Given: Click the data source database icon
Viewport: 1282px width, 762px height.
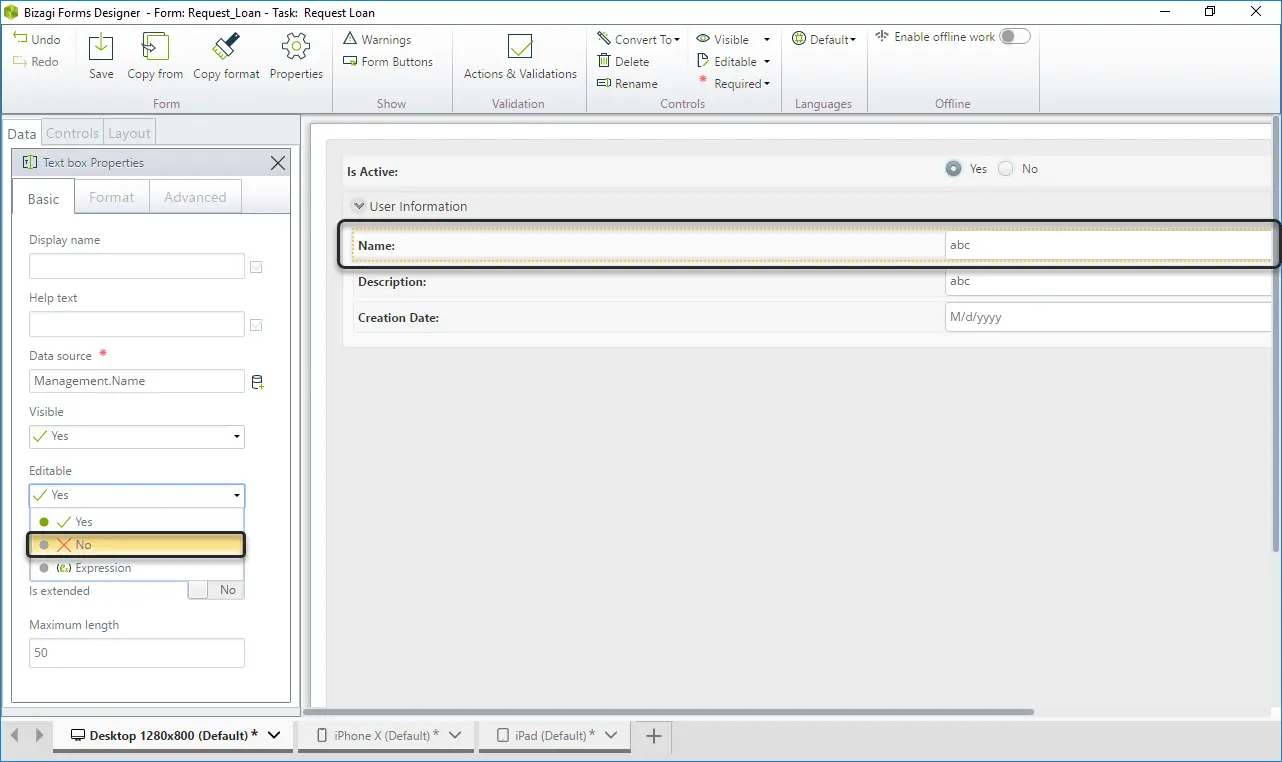Looking at the screenshot, I should [x=257, y=382].
